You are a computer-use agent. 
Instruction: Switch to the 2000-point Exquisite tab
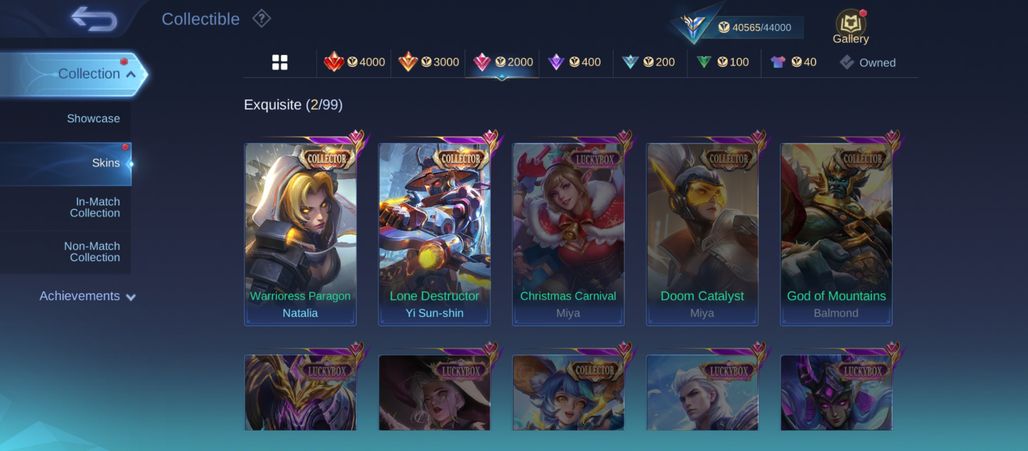coord(502,62)
